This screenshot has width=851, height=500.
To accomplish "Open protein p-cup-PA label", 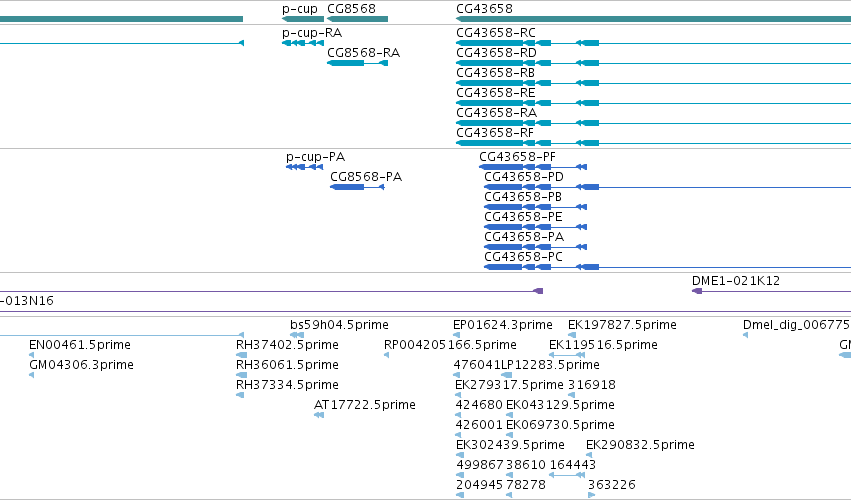I will (x=315, y=157).
